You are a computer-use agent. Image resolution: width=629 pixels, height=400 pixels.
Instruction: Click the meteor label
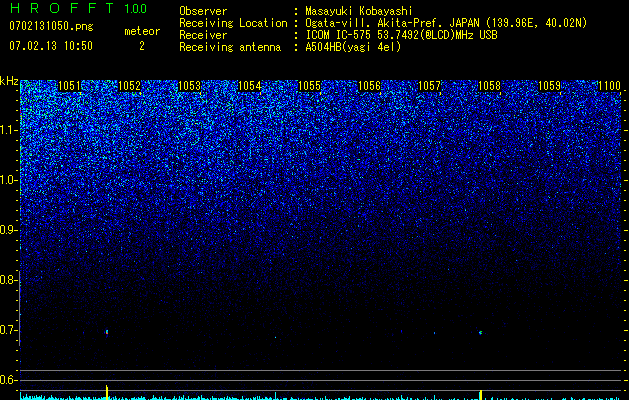coord(142,31)
